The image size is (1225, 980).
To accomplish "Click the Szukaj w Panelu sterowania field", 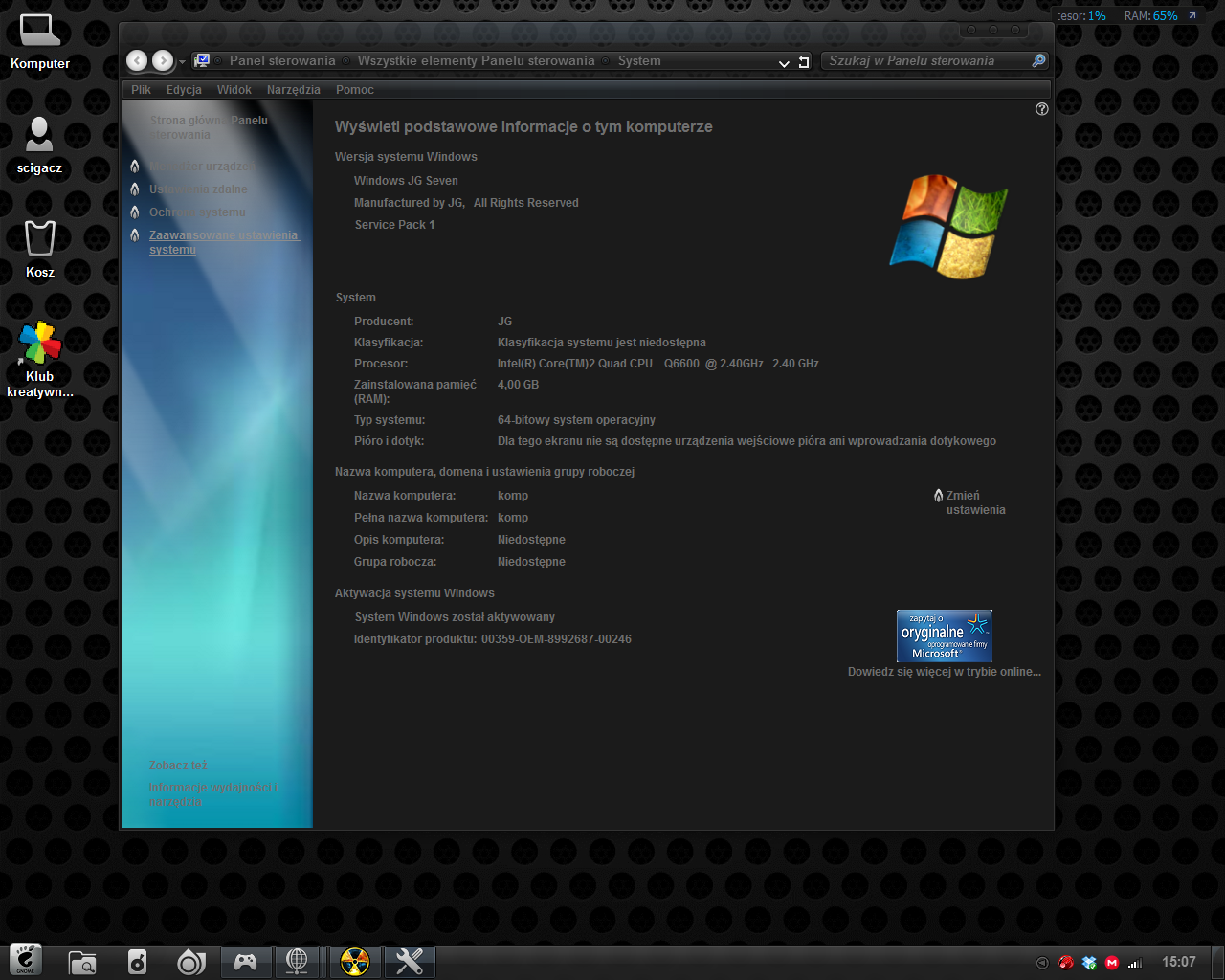I will point(926,60).
